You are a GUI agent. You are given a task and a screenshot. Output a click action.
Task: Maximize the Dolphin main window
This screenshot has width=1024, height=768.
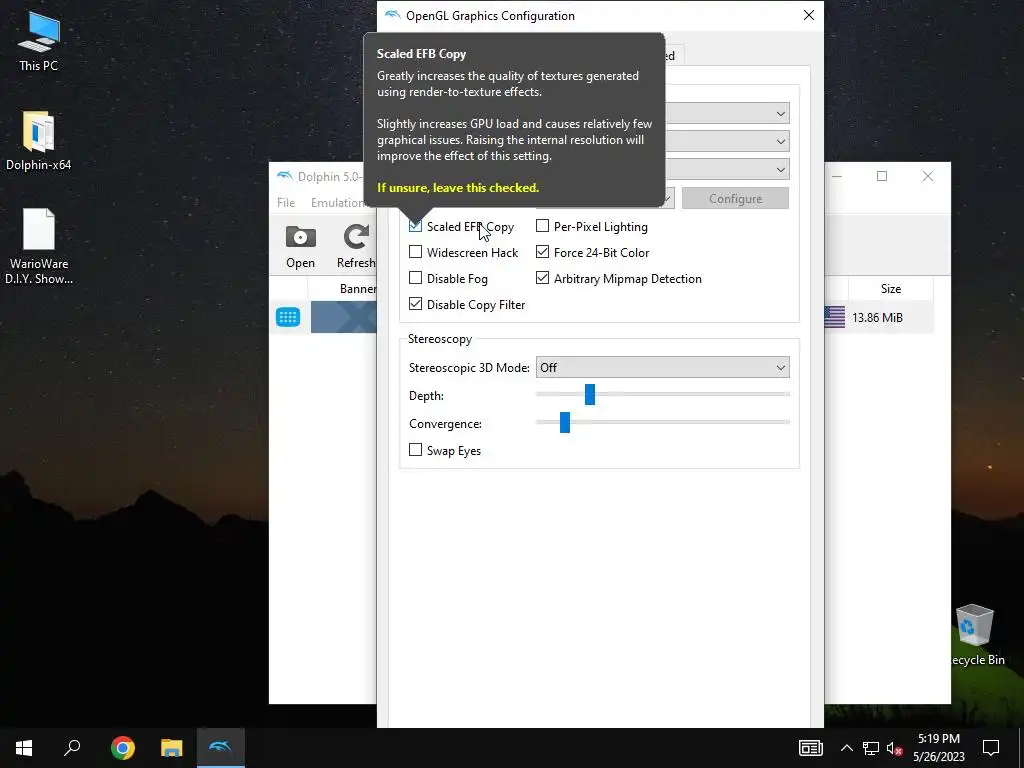click(x=882, y=176)
